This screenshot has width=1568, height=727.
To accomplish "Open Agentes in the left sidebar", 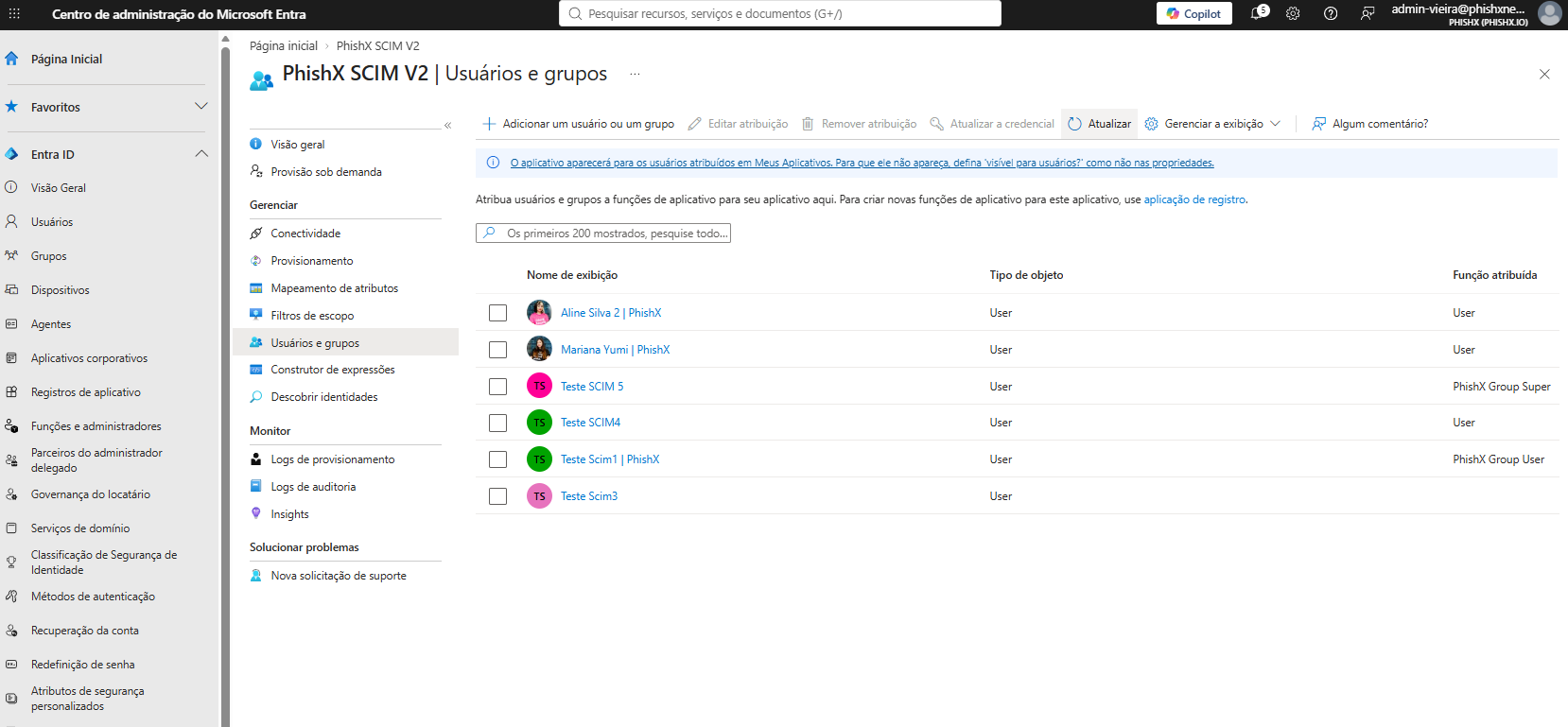I will point(51,323).
